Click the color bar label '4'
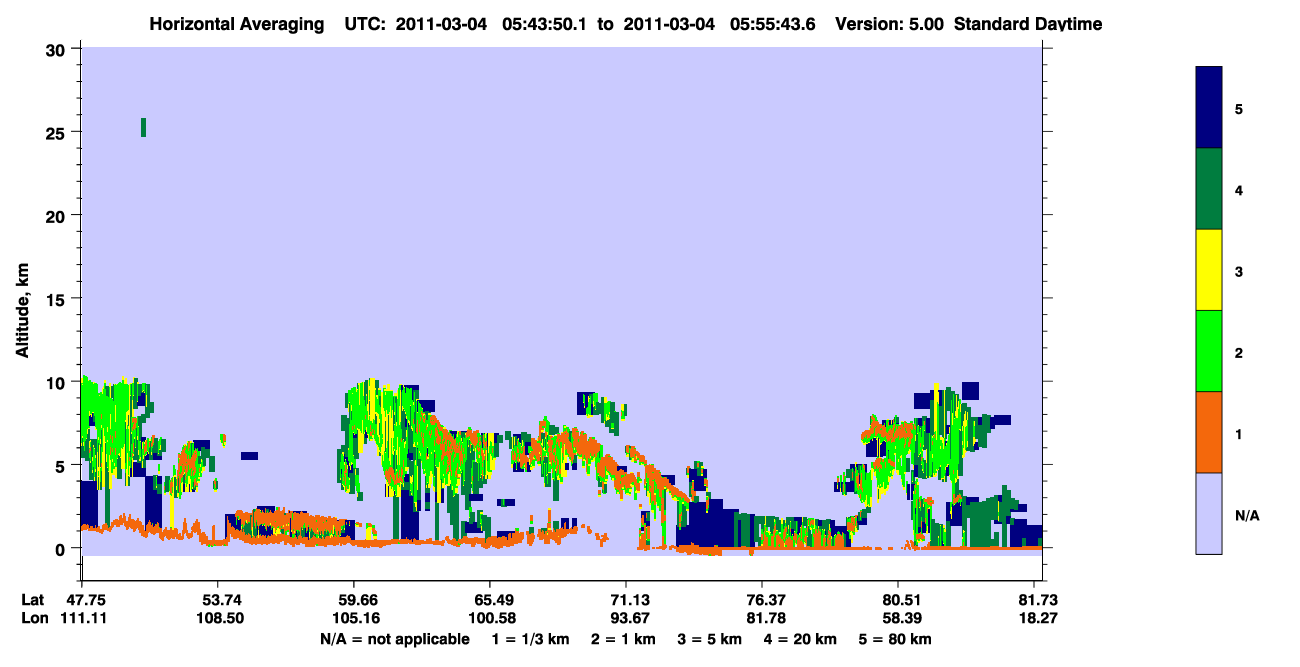 (1239, 190)
